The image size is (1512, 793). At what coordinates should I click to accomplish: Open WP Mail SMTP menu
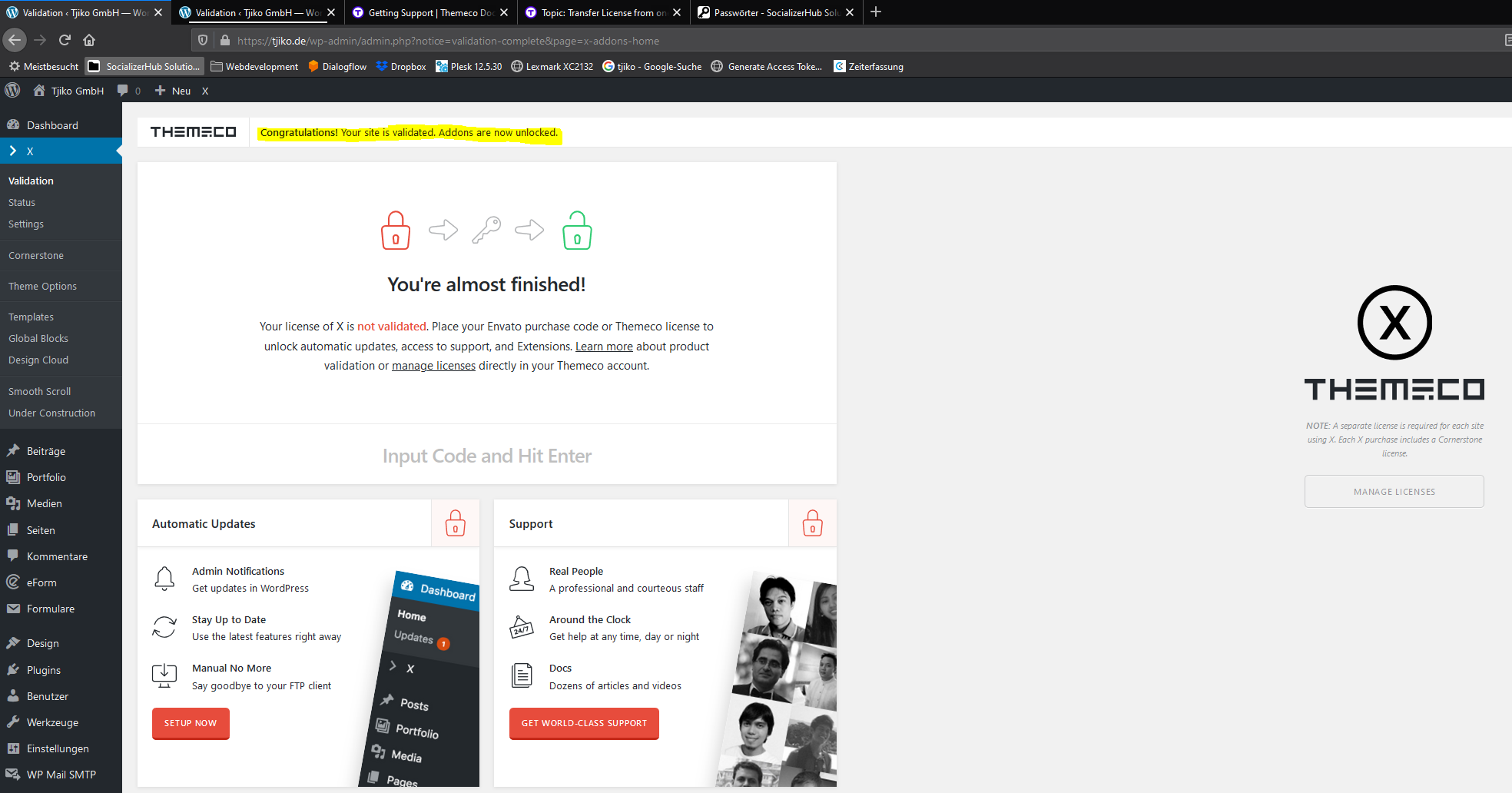click(61, 775)
